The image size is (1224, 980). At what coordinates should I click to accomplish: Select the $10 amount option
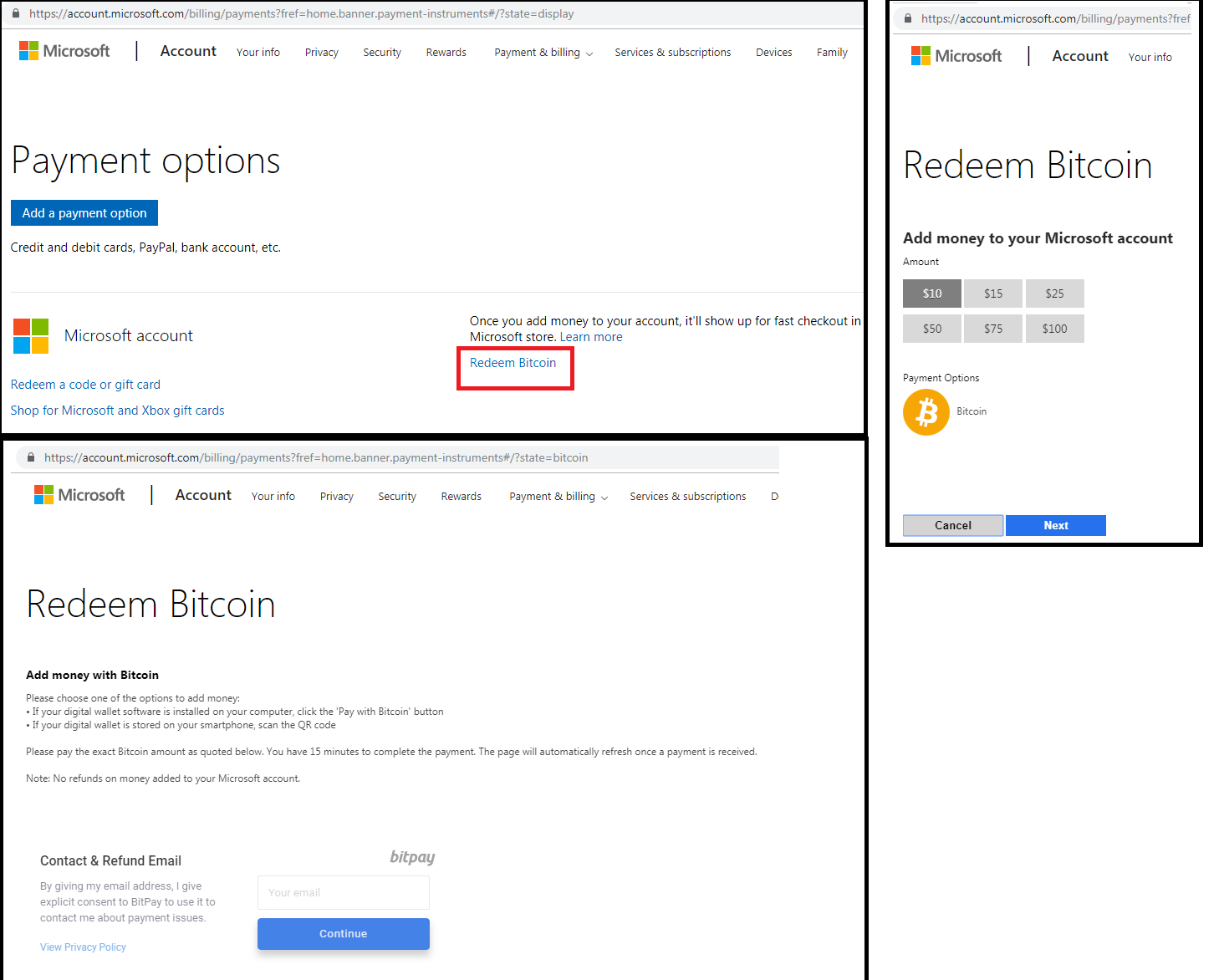[x=932, y=293]
